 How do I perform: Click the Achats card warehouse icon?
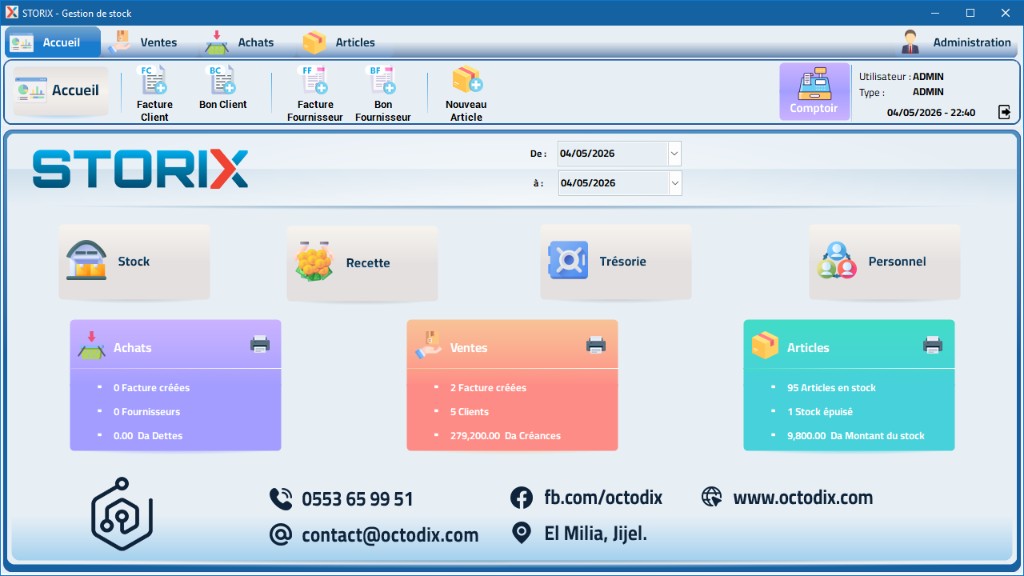click(91, 345)
